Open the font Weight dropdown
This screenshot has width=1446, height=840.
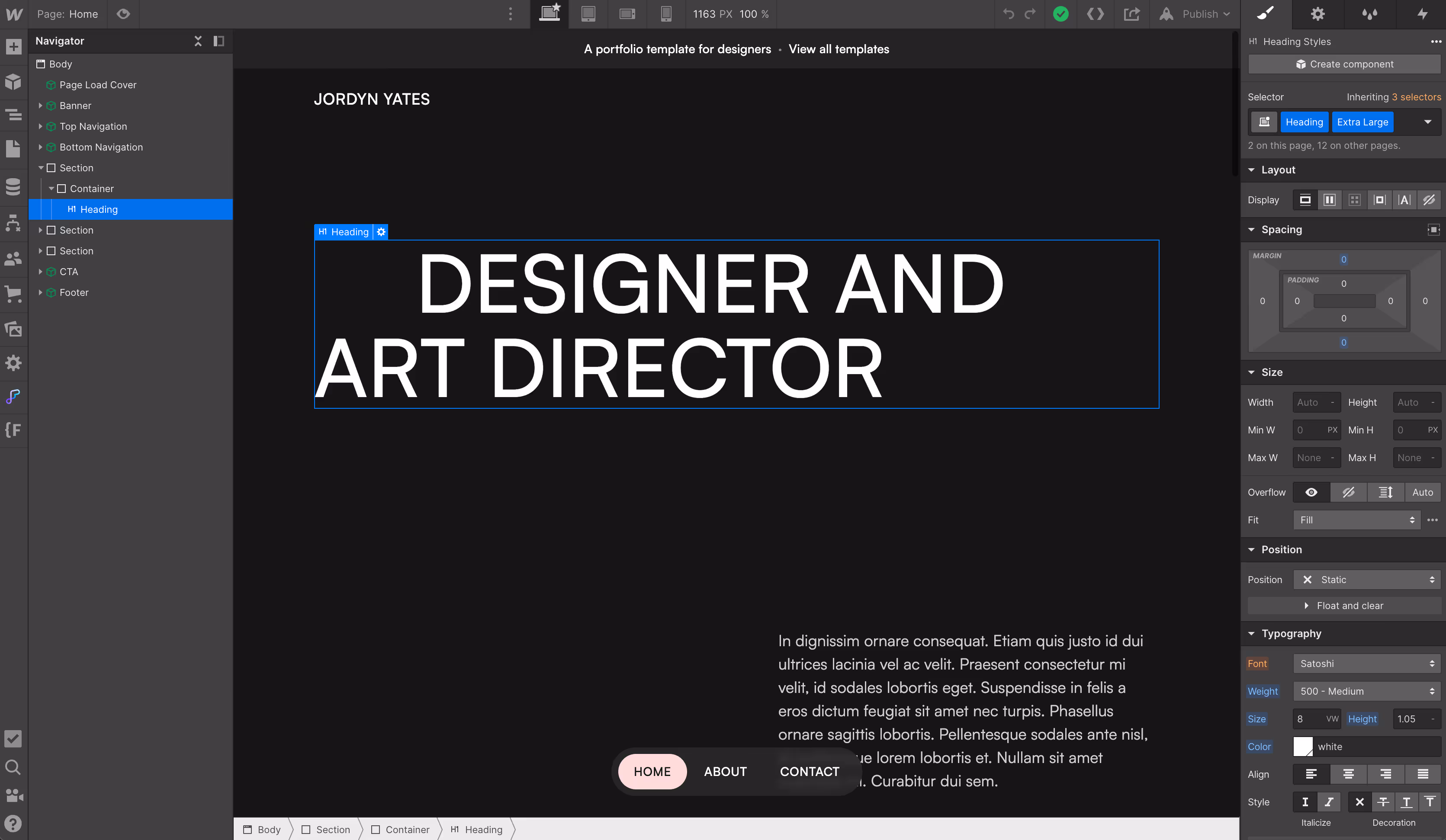click(1366, 691)
